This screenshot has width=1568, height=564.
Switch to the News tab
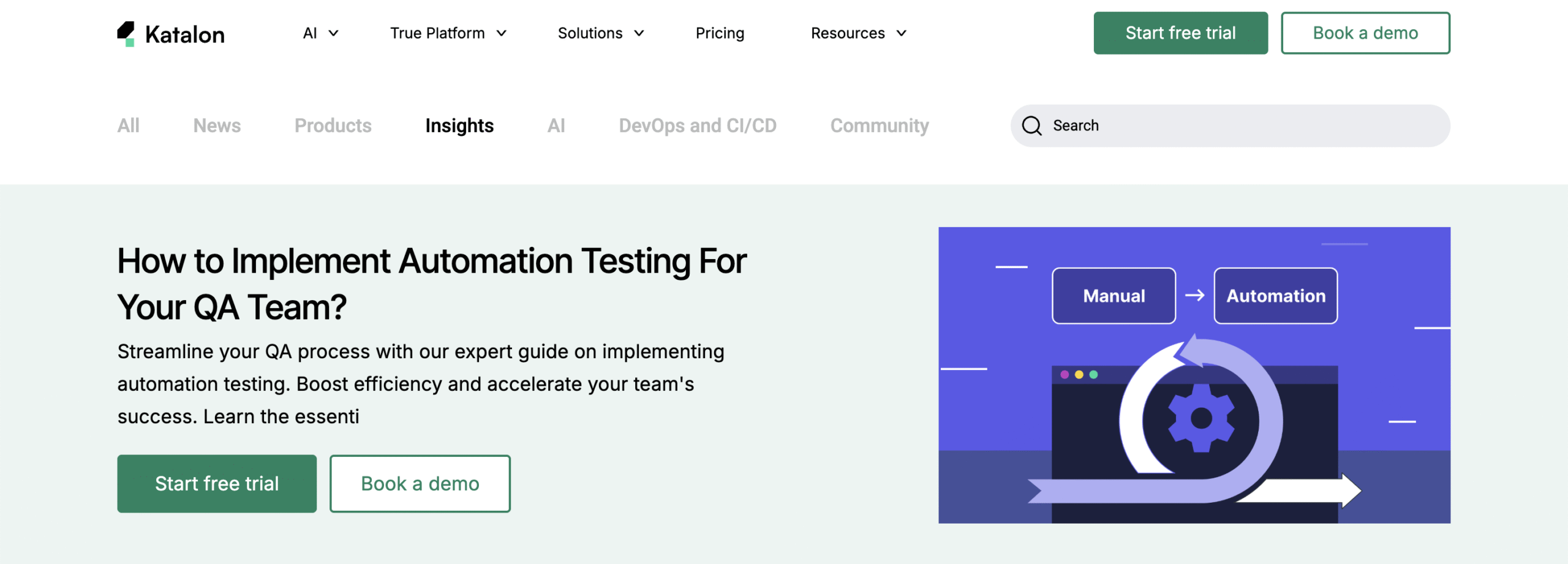point(217,126)
